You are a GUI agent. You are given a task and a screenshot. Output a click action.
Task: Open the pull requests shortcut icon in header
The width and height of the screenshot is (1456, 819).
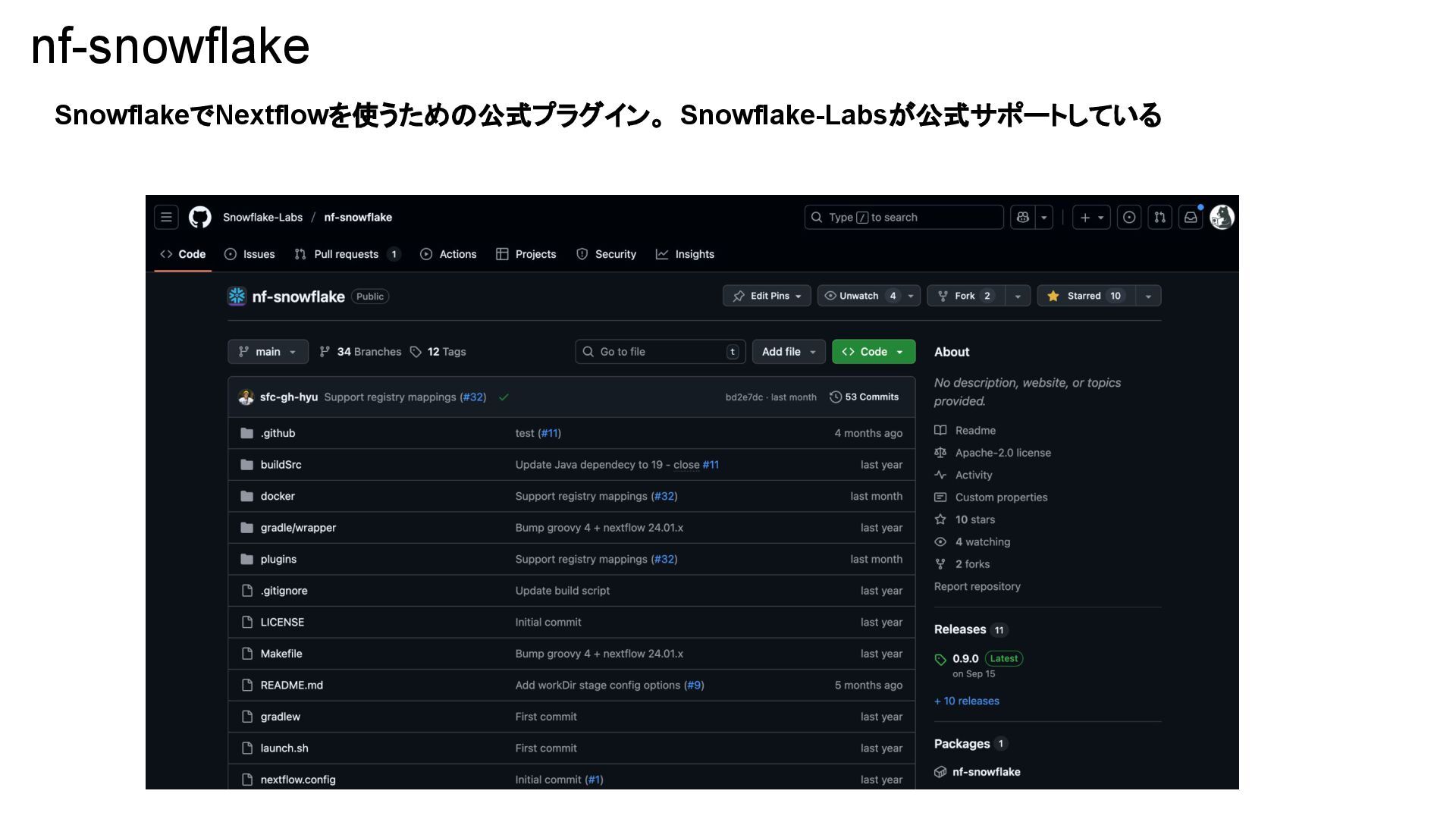coord(1160,218)
